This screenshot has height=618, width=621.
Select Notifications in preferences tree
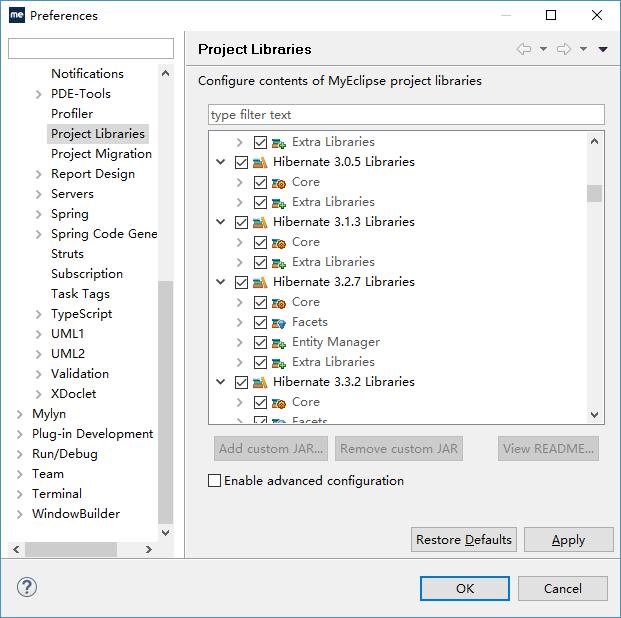point(88,74)
